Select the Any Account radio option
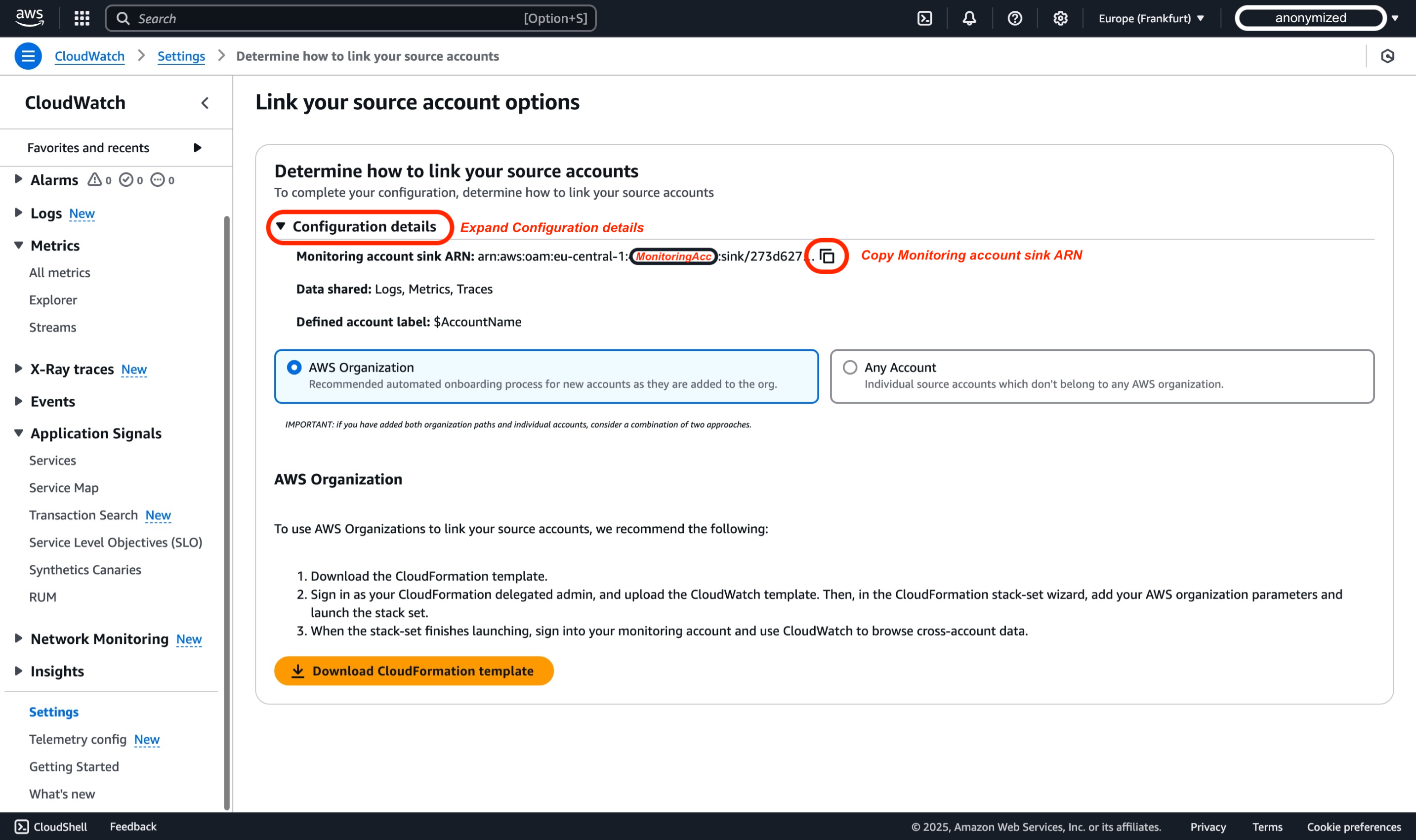 [x=849, y=367]
